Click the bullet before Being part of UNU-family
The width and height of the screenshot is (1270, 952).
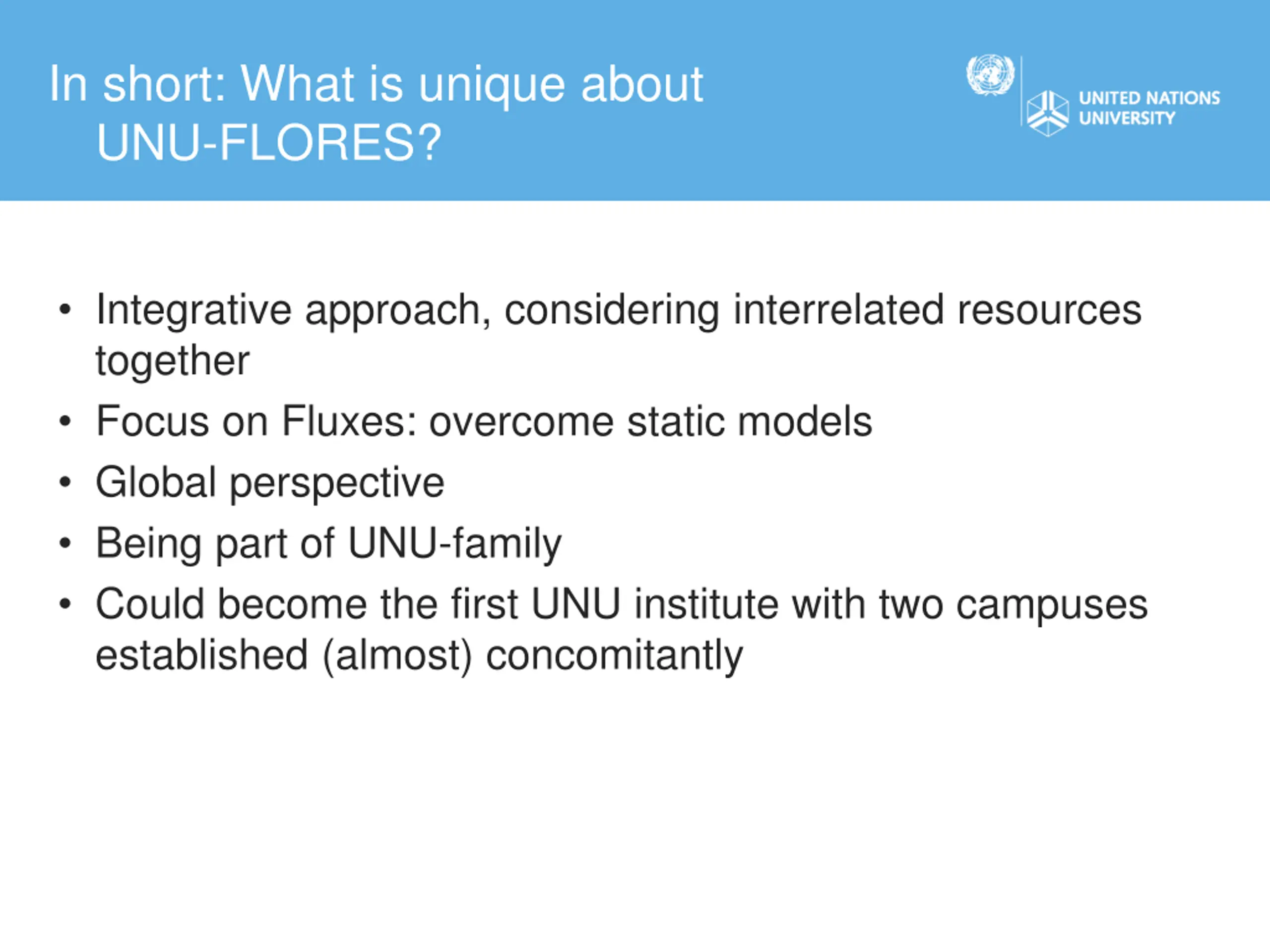(65, 543)
